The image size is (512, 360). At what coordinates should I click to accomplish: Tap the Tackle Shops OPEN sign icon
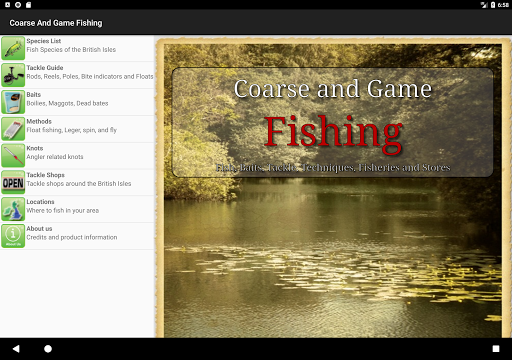13,182
